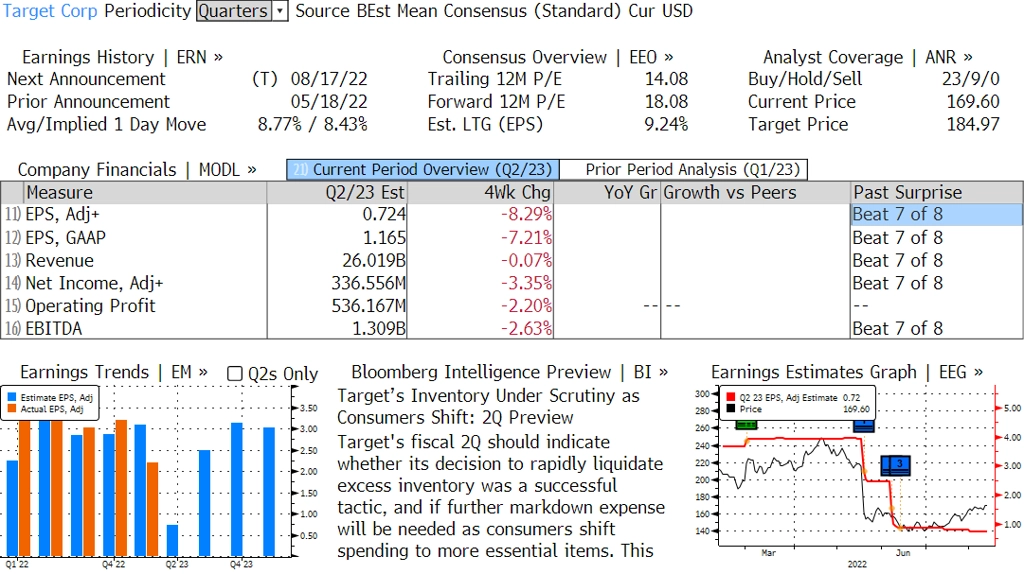Click the 536.167M Operating Profit estimate
1024x574 pixels.
click(368, 306)
